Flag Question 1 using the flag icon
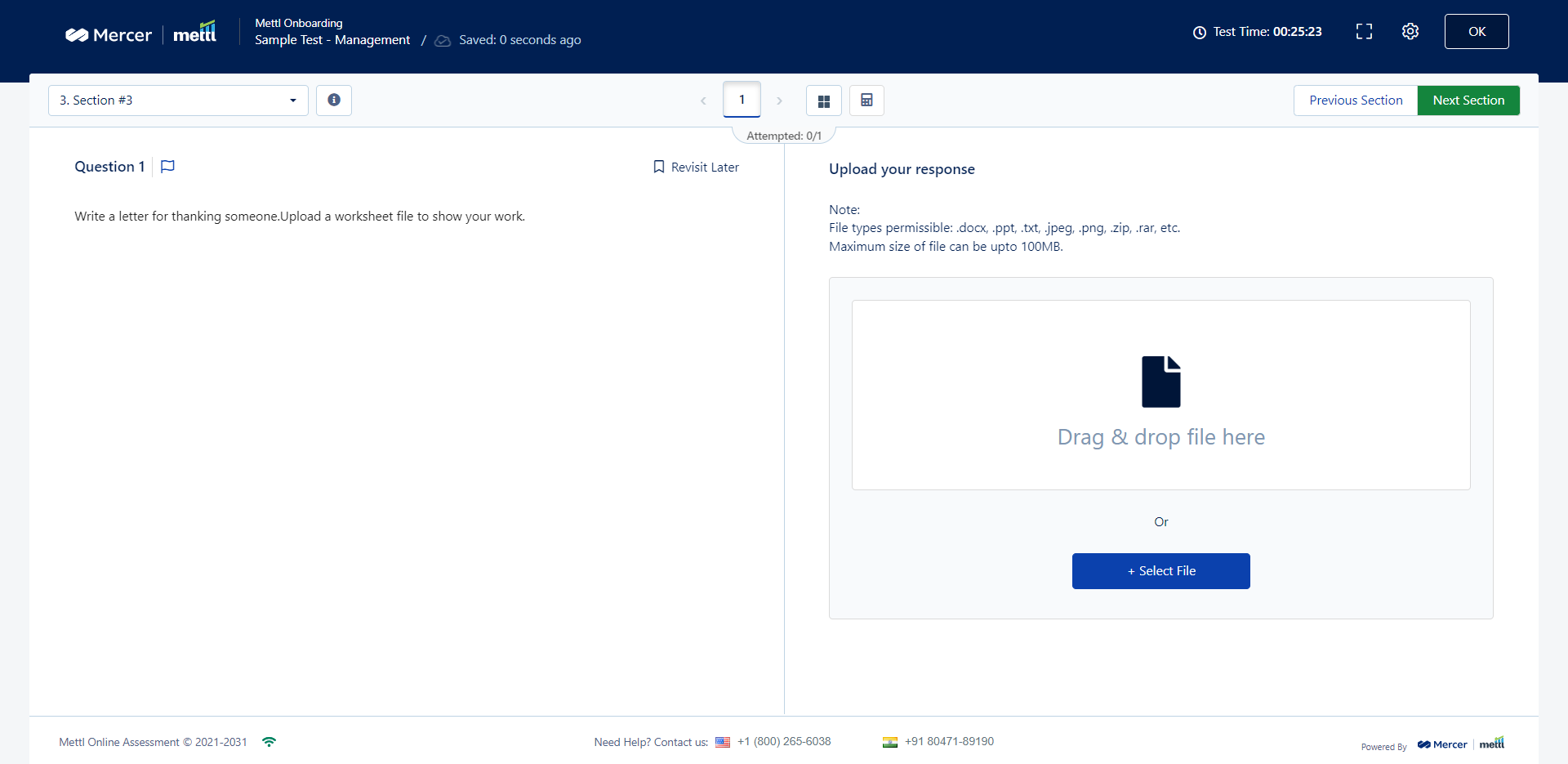 tap(167, 167)
